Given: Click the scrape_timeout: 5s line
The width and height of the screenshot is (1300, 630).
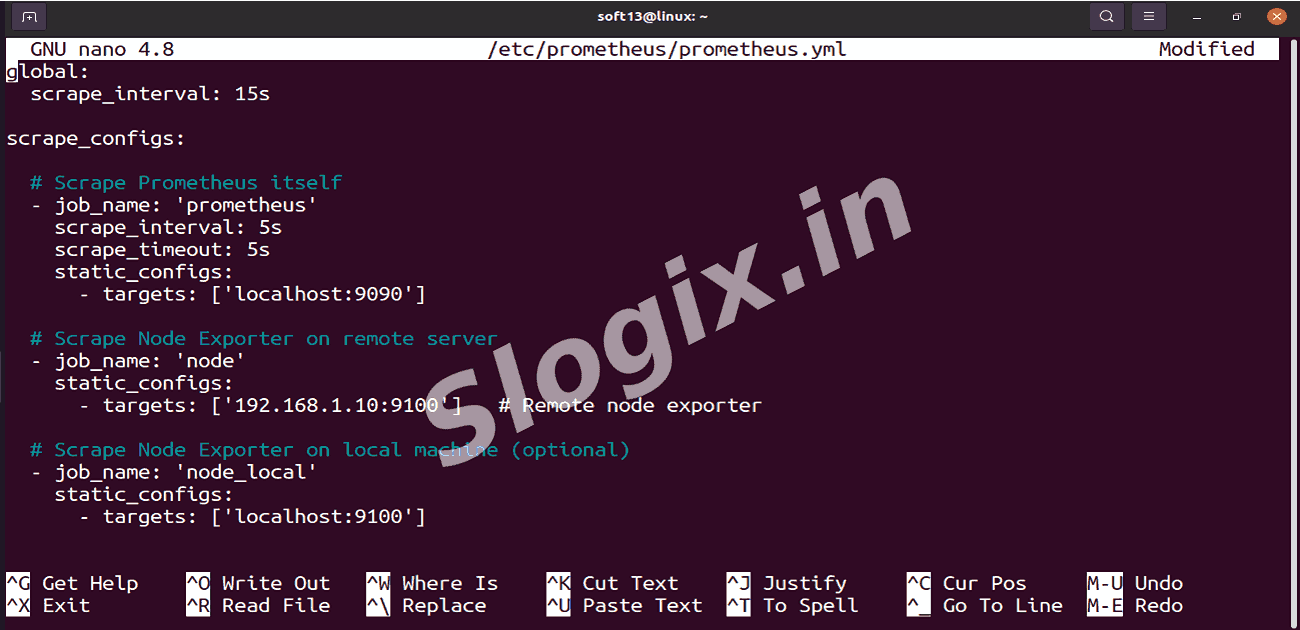Looking at the screenshot, I should click(x=162, y=249).
